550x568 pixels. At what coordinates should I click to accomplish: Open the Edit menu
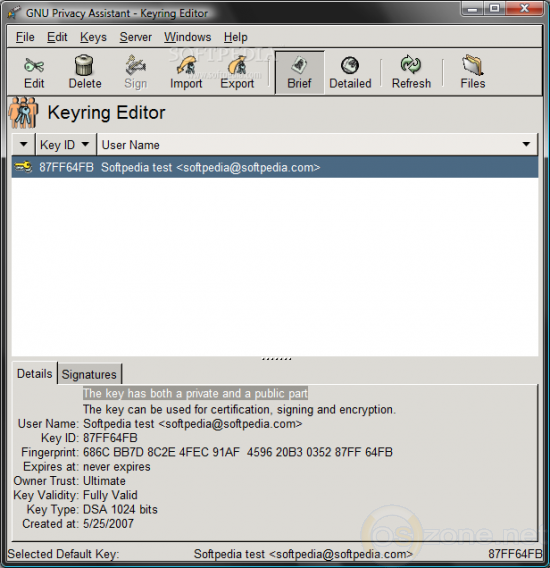[57, 37]
